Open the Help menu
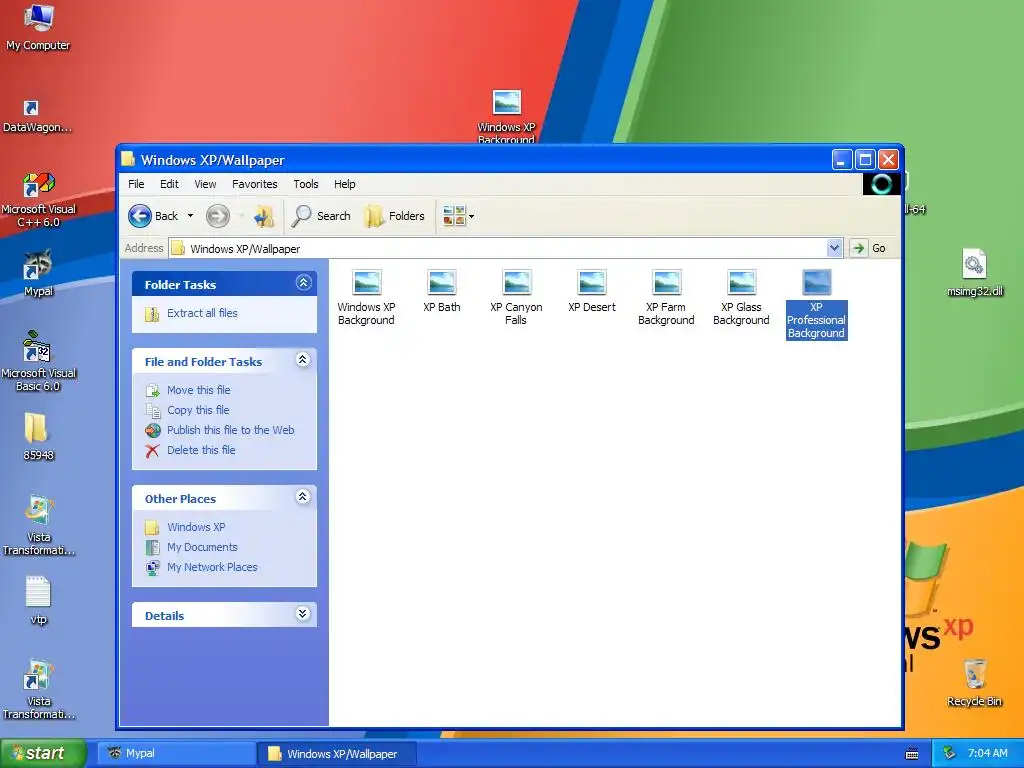 coord(345,184)
